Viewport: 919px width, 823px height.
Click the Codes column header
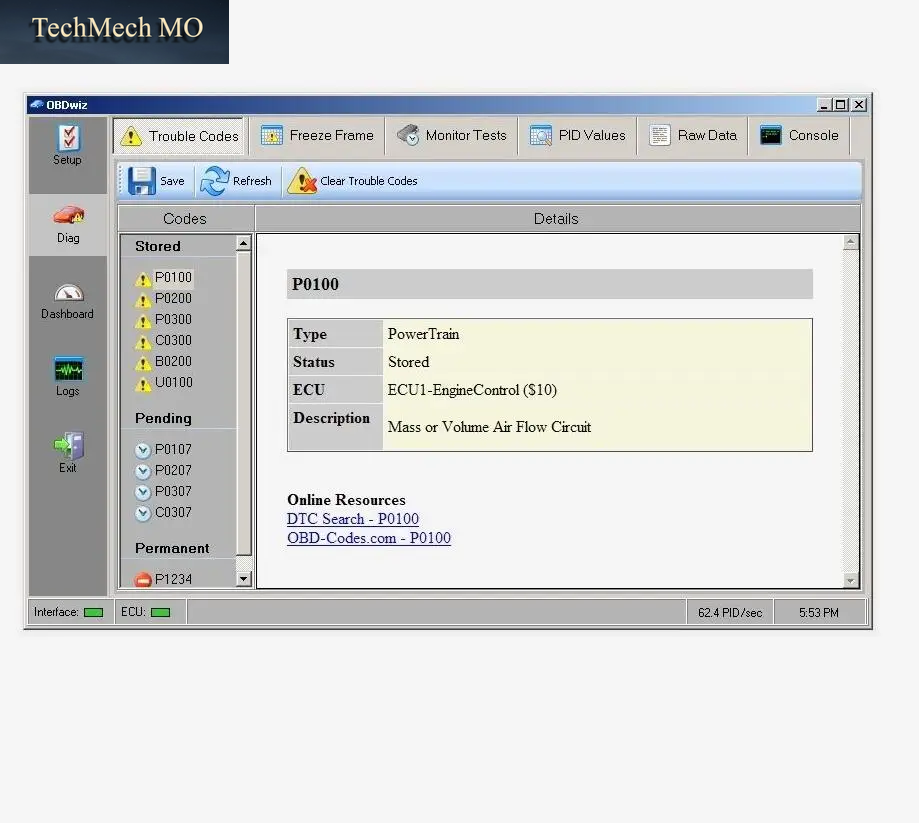click(x=185, y=219)
